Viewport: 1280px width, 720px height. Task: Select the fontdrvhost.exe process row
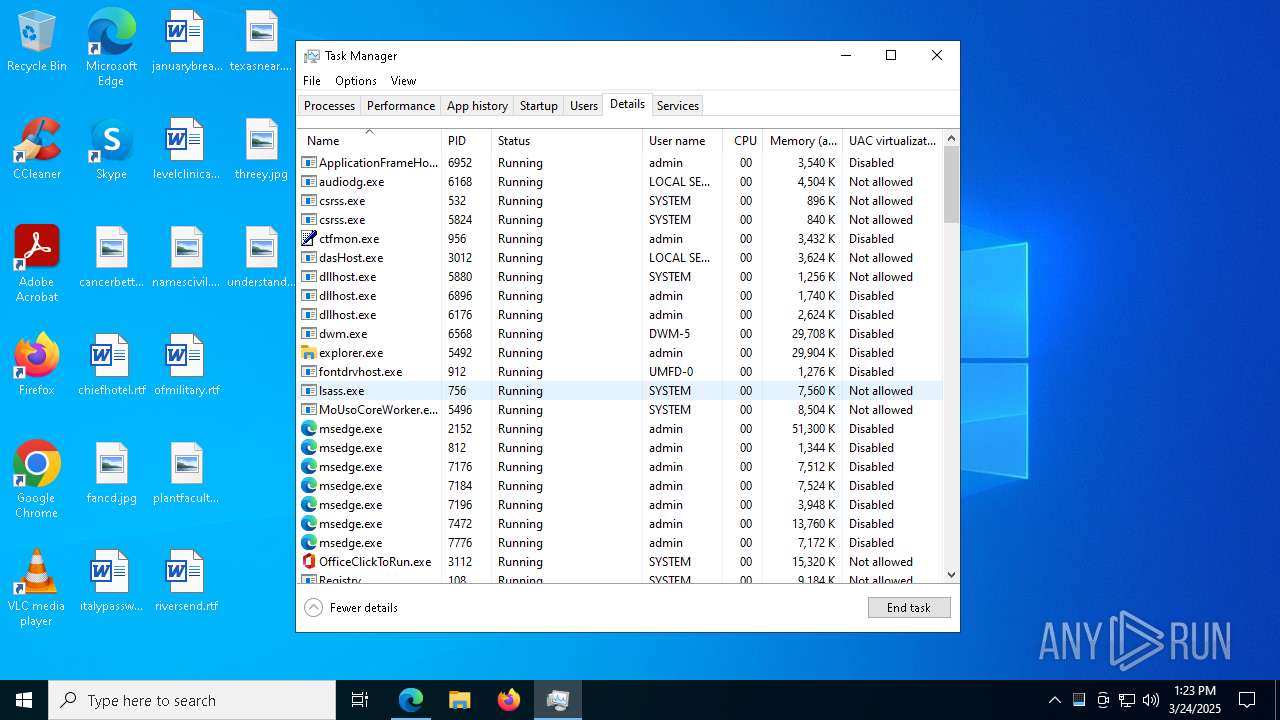point(620,372)
